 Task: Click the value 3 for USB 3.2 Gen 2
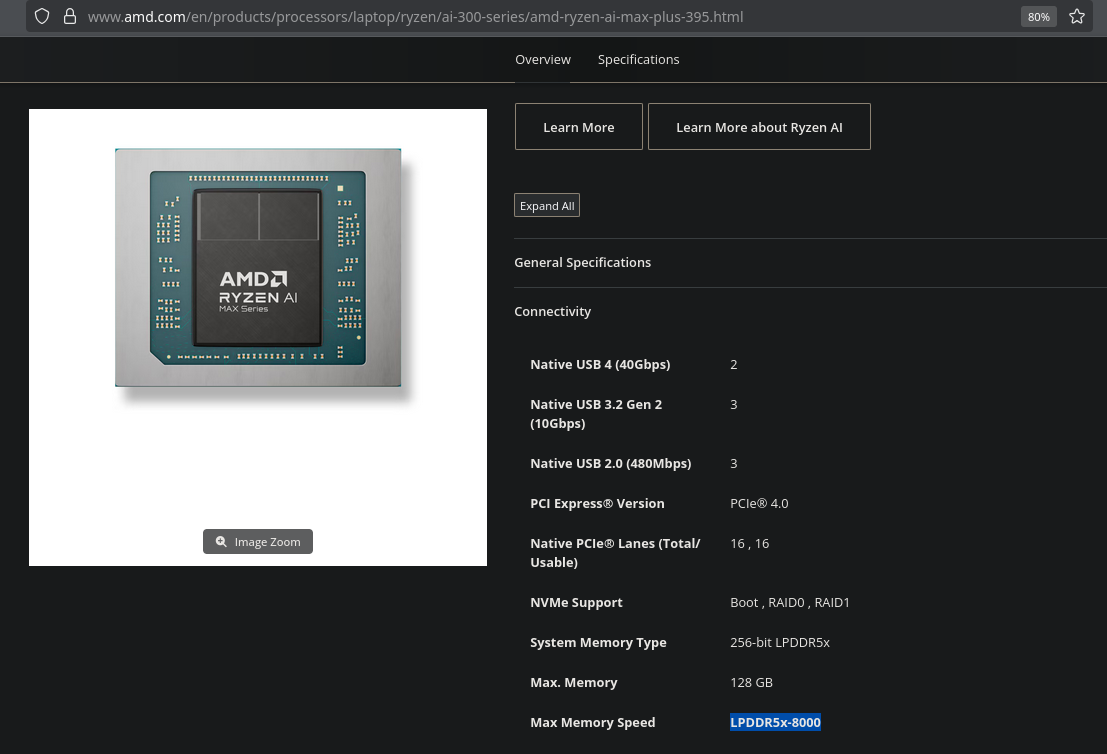734,405
